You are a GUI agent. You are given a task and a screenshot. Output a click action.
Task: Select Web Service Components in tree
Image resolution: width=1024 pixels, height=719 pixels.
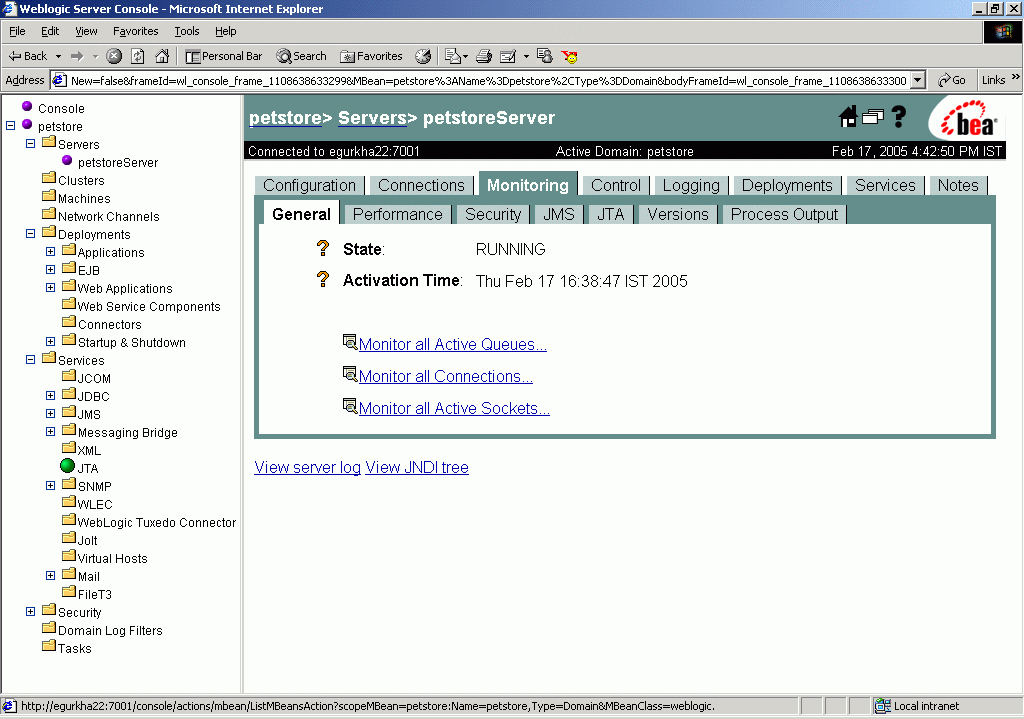[x=149, y=306]
